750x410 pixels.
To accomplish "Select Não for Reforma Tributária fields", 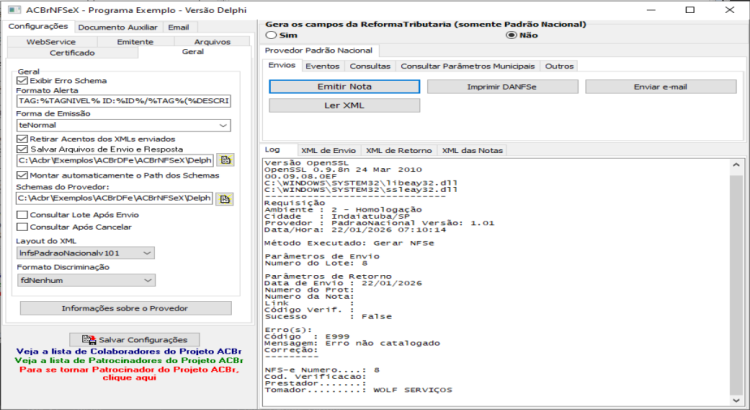I will [x=511, y=35].
